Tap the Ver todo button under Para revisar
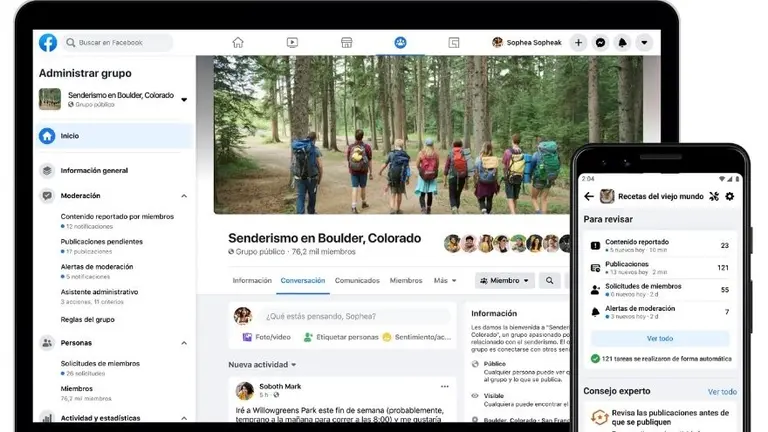Image resolution: width=768 pixels, height=432 pixels. (x=660, y=338)
